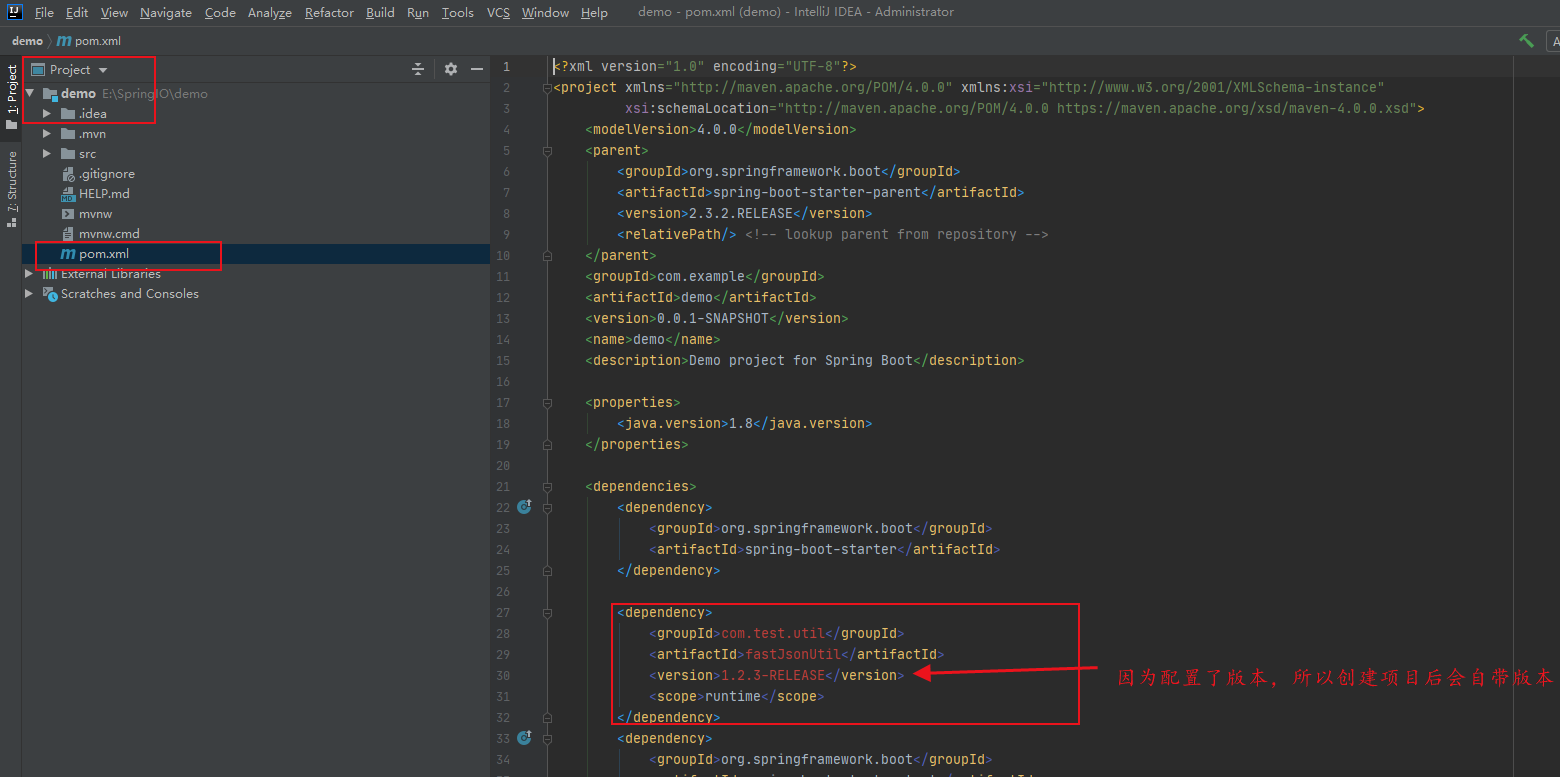Expand External Libraries node arrow
1560x777 pixels.
click(29, 274)
